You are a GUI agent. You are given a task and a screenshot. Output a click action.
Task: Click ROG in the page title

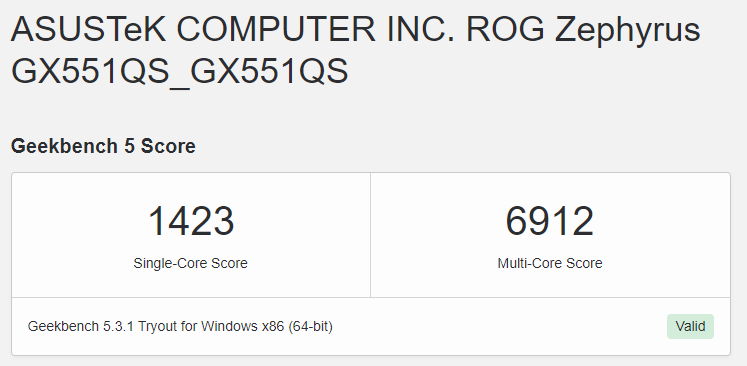(505, 30)
